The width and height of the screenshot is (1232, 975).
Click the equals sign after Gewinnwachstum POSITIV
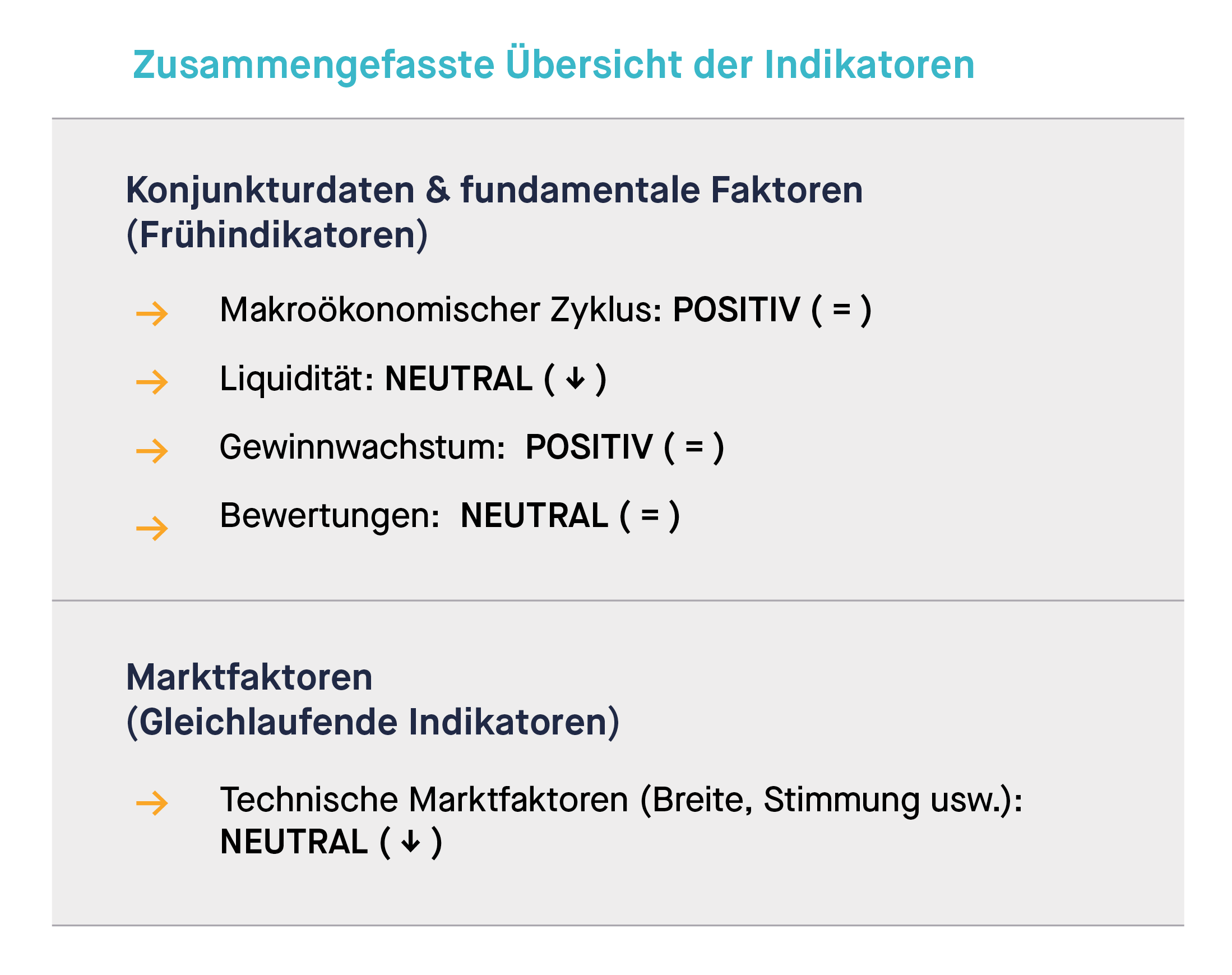694,447
